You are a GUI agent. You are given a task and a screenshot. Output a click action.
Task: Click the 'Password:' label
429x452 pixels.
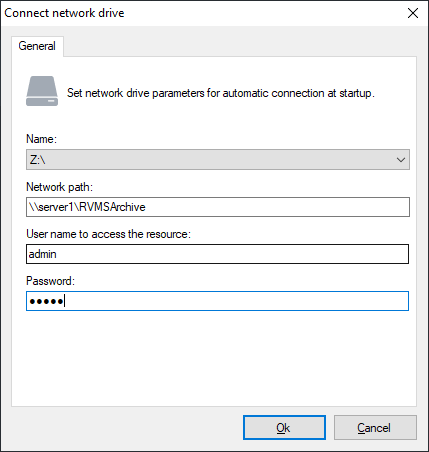(x=50, y=281)
